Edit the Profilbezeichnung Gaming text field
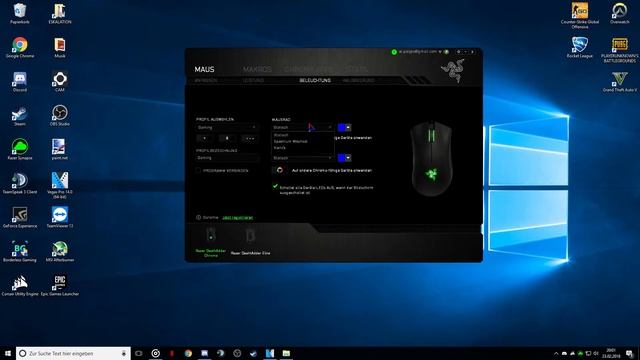 pos(227,158)
